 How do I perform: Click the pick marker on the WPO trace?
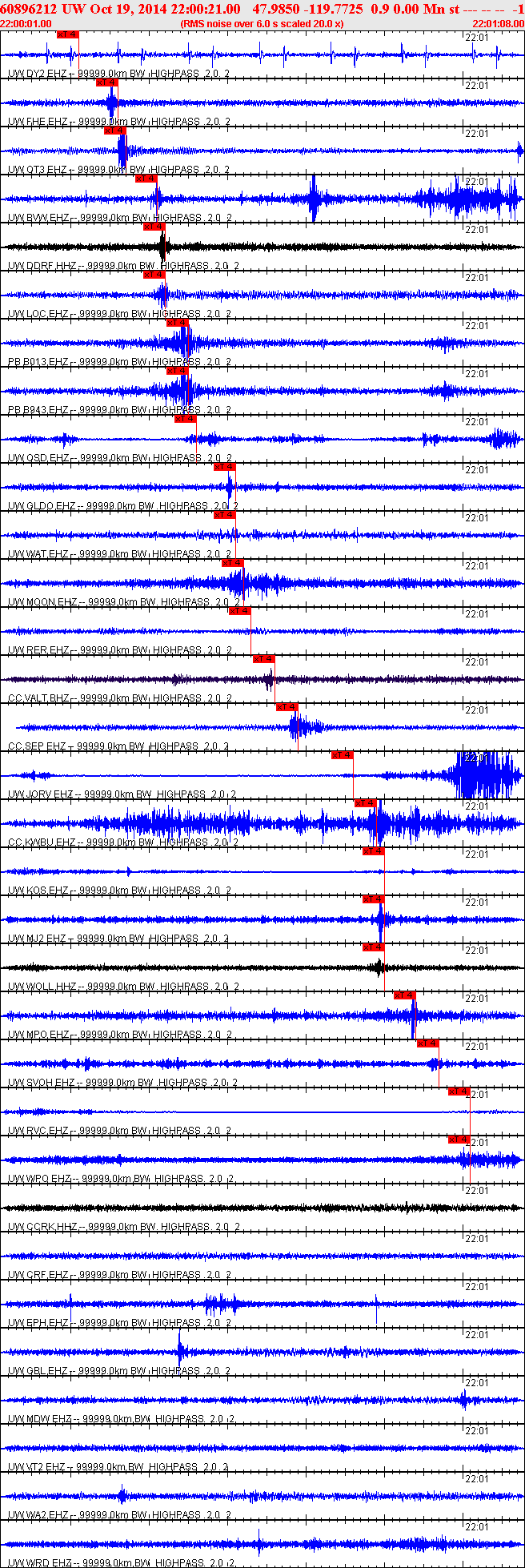pyautogui.click(x=459, y=1140)
